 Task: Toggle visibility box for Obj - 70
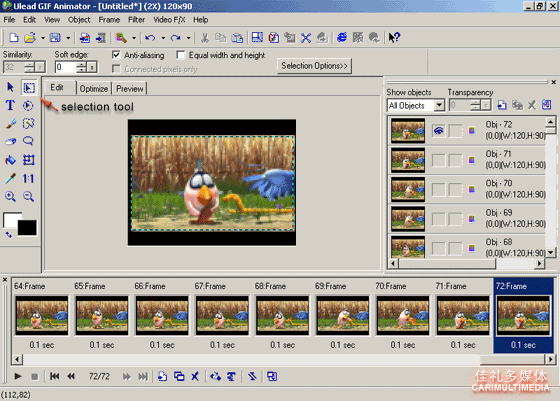tap(439, 189)
